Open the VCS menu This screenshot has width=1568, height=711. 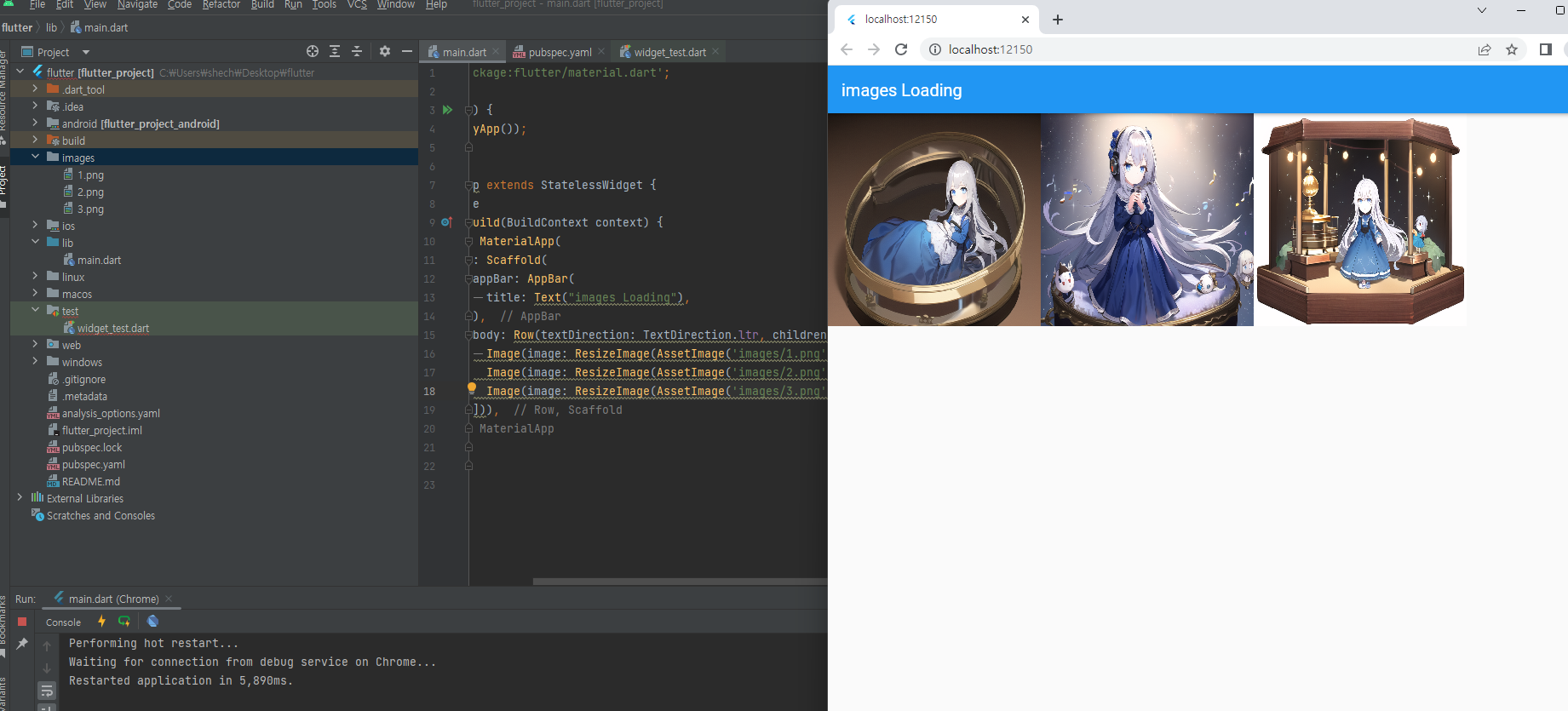pos(357,4)
